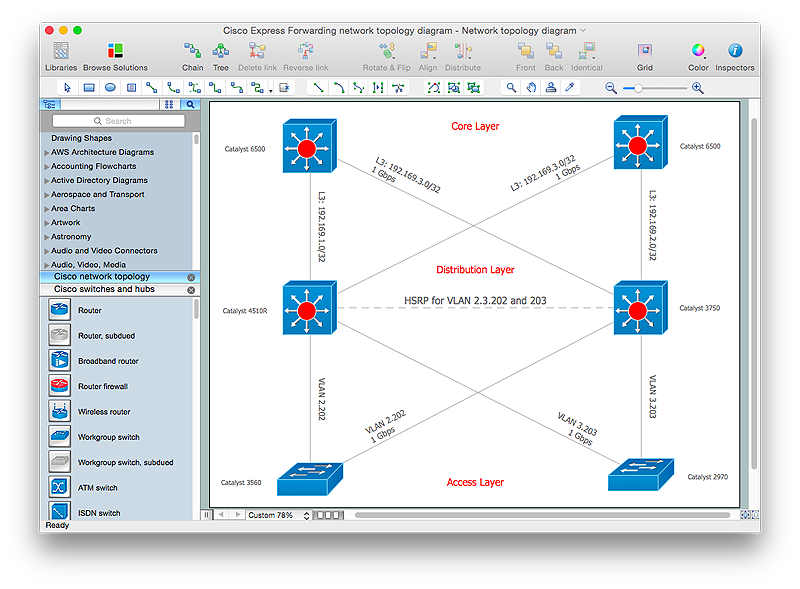Activate the Chain connection mode
The image size is (800, 589).
coord(192,57)
